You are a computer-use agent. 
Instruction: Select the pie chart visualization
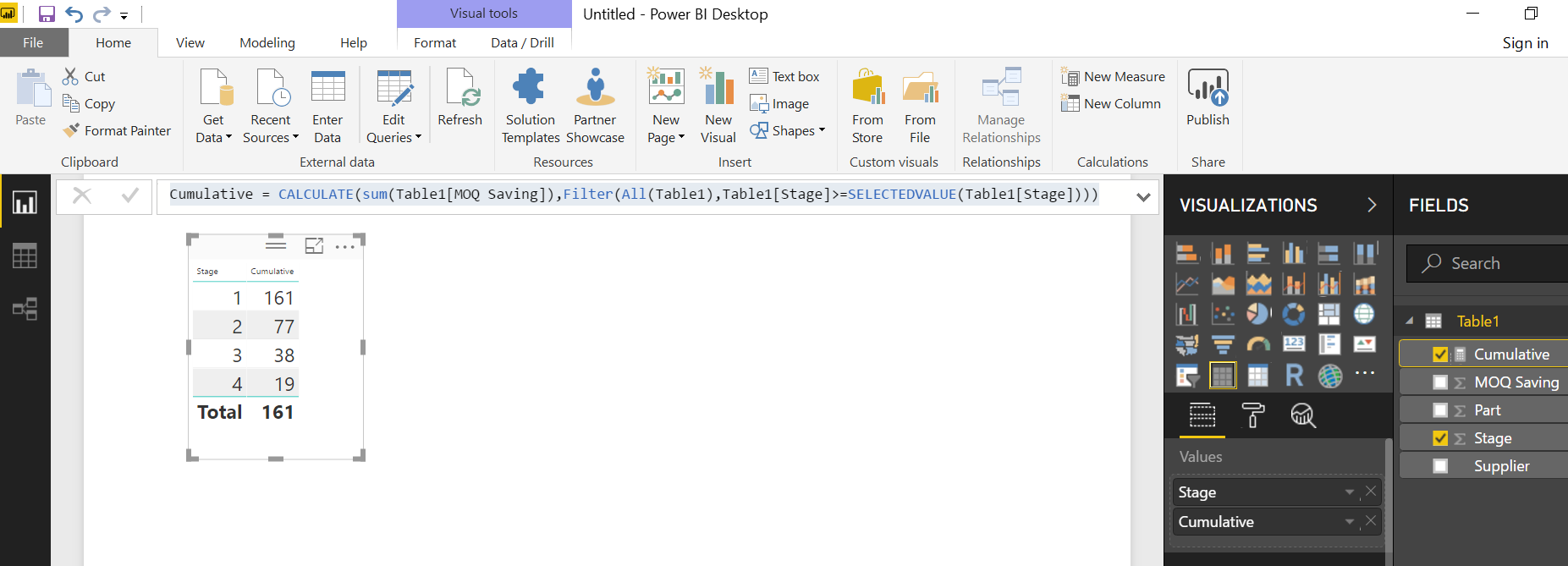coord(1258,315)
